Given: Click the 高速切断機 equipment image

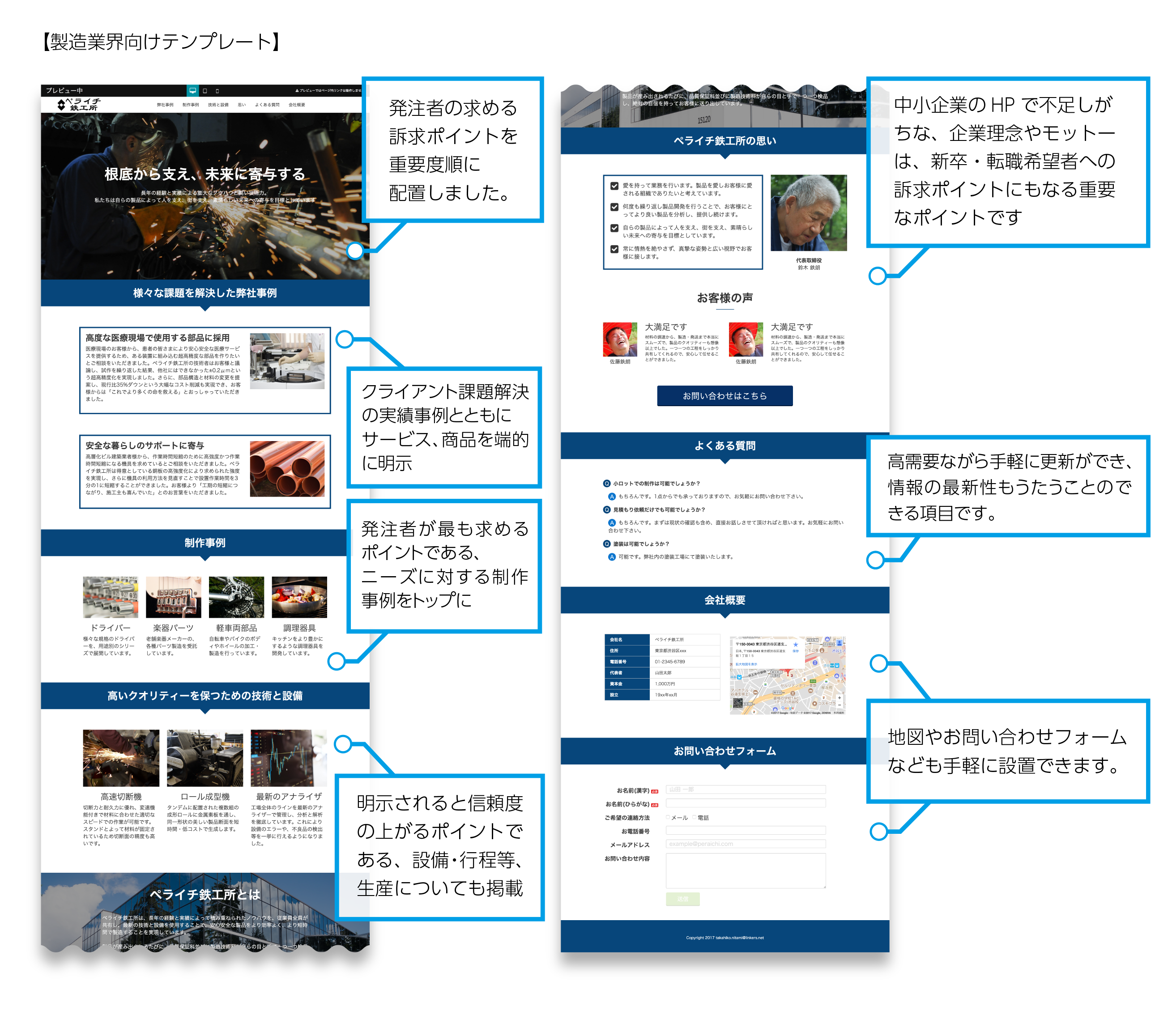Looking at the screenshot, I should [x=121, y=757].
